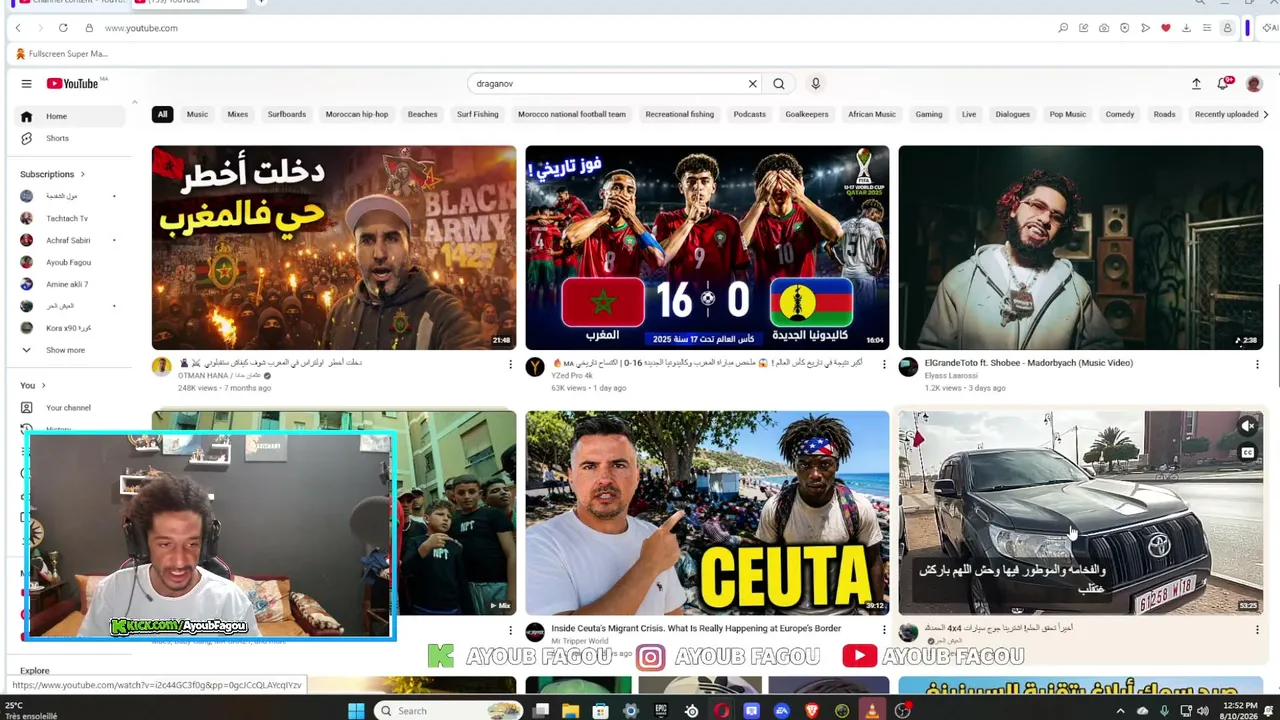Select the Comedy filter chip

pos(1120,114)
